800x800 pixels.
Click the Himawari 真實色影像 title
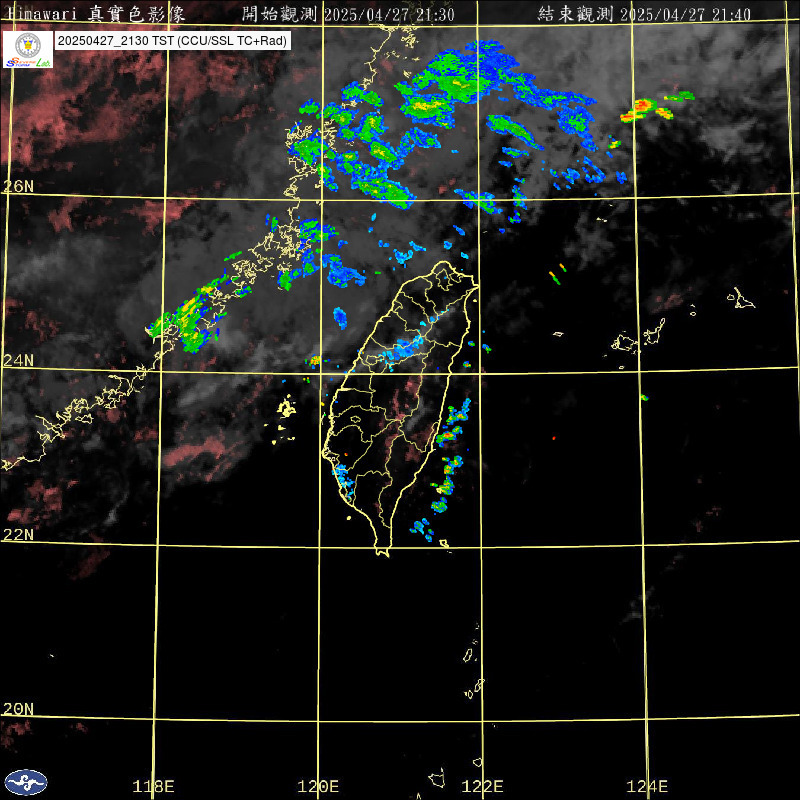click(x=97, y=14)
